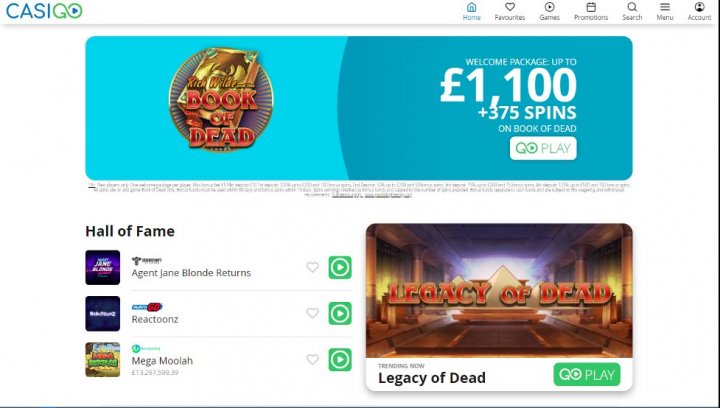Go to the Home tab
Image resolution: width=720 pixels, height=408 pixels.
471,11
